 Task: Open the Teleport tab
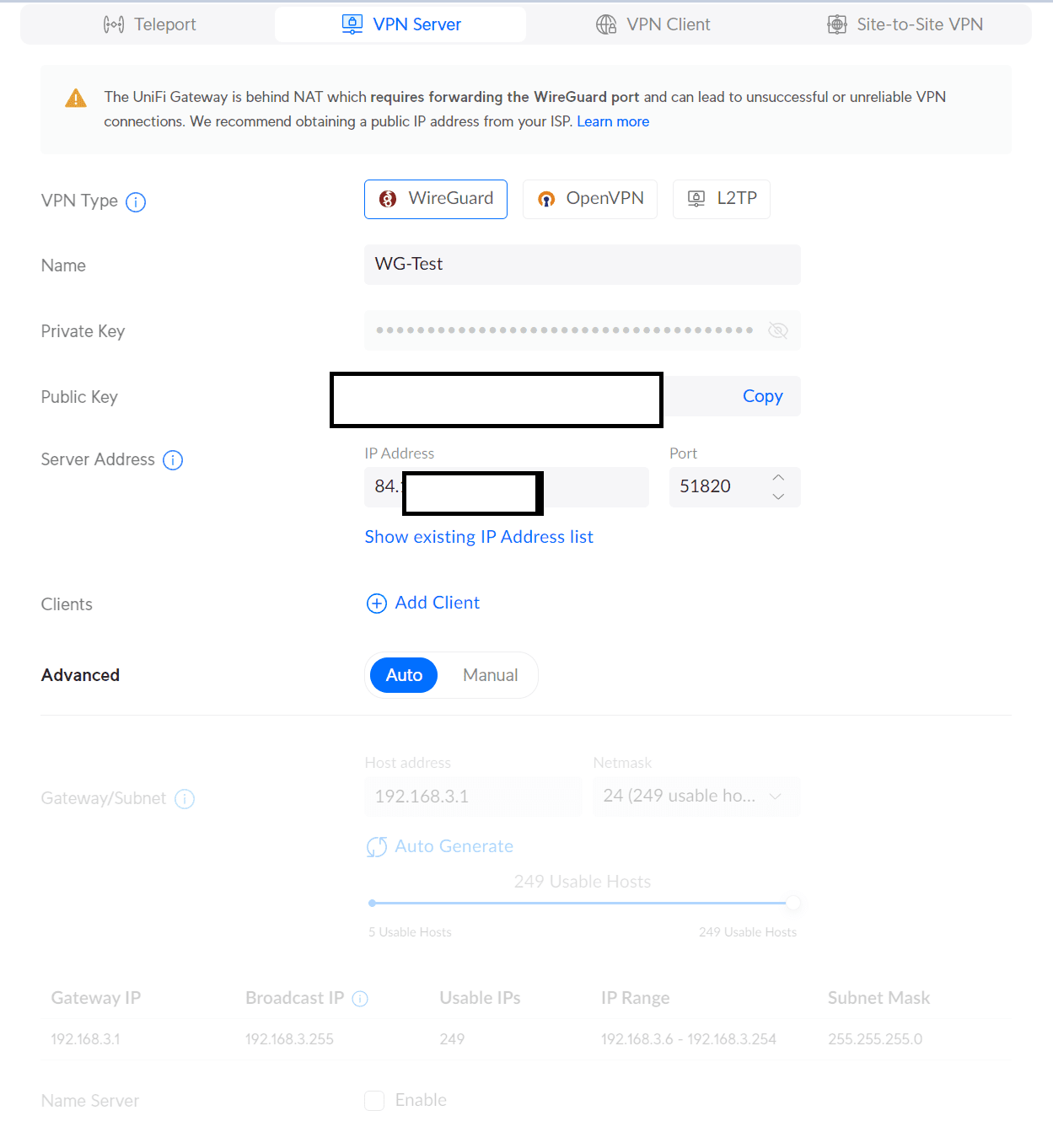click(x=149, y=24)
